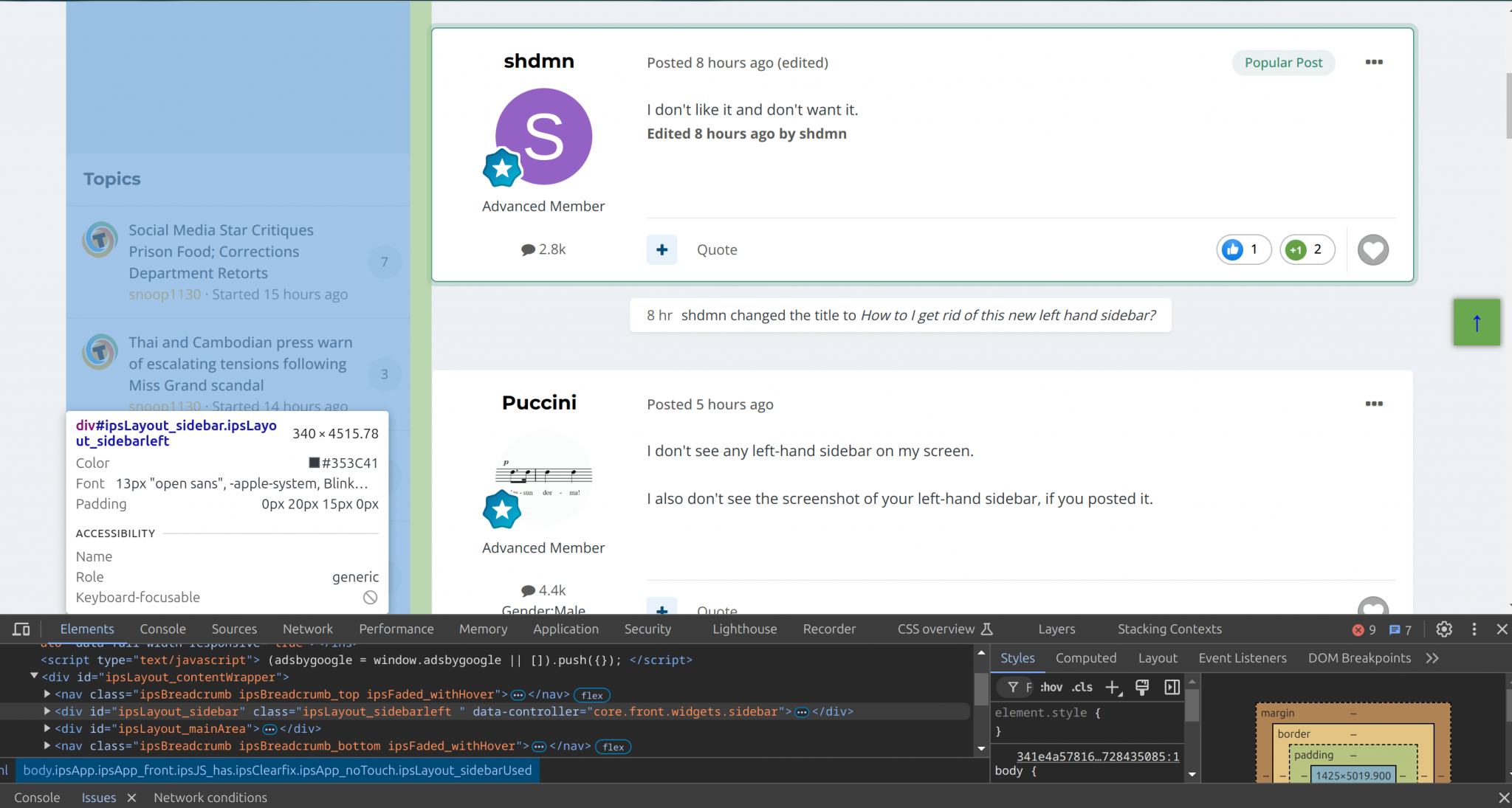Switch to the Elements tab
1512x808 pixels.
[x=87, y=629]
